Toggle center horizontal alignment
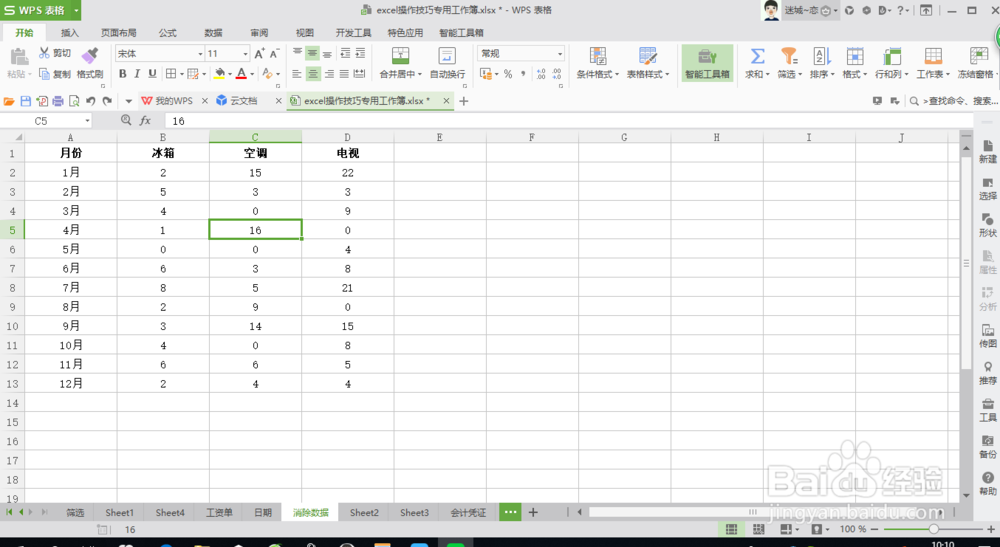1000x547 pixels. 313,74
